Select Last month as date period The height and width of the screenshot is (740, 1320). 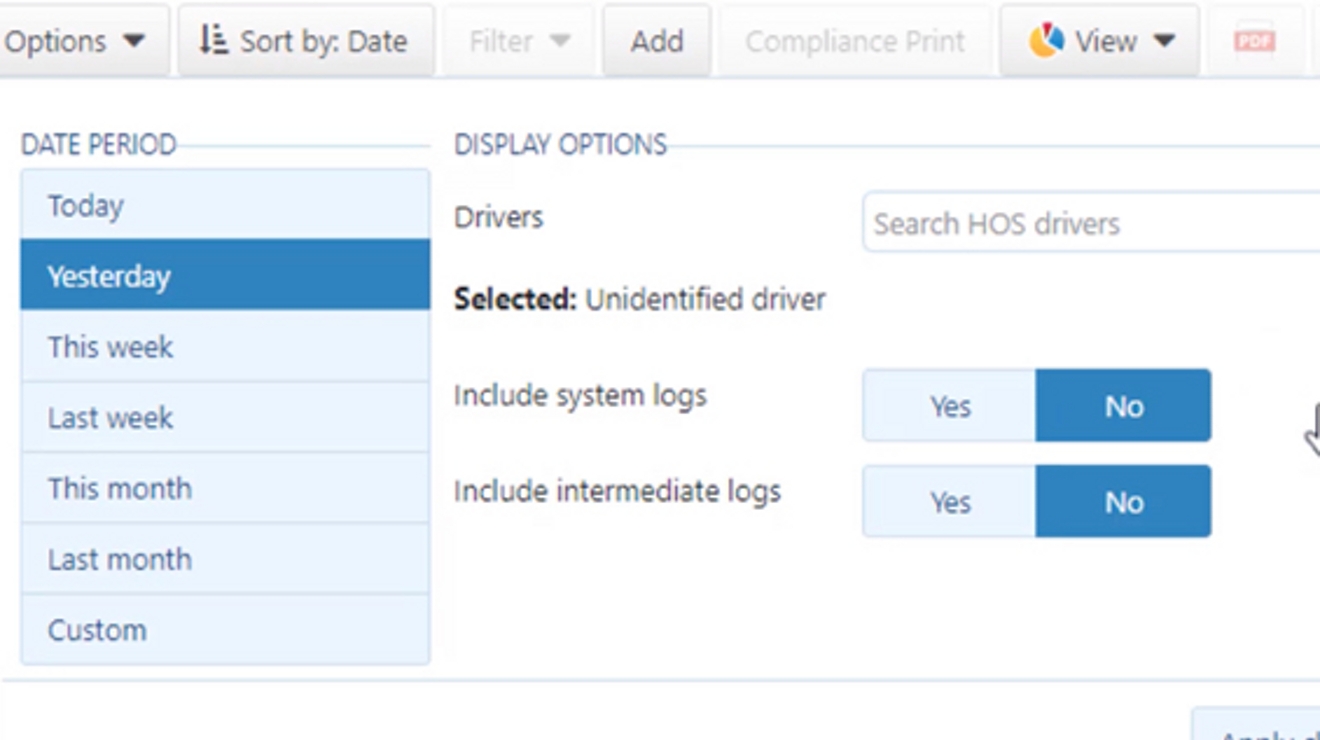225,559
